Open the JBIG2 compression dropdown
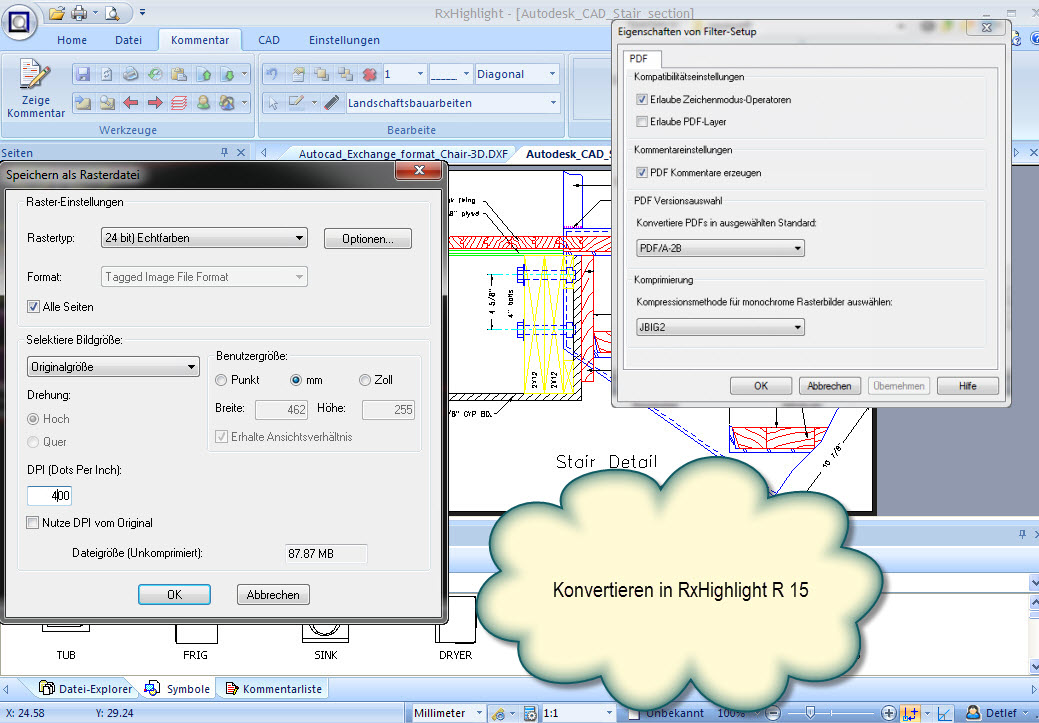The height and width of the screenshot is (723, 1039). [720, 326]
